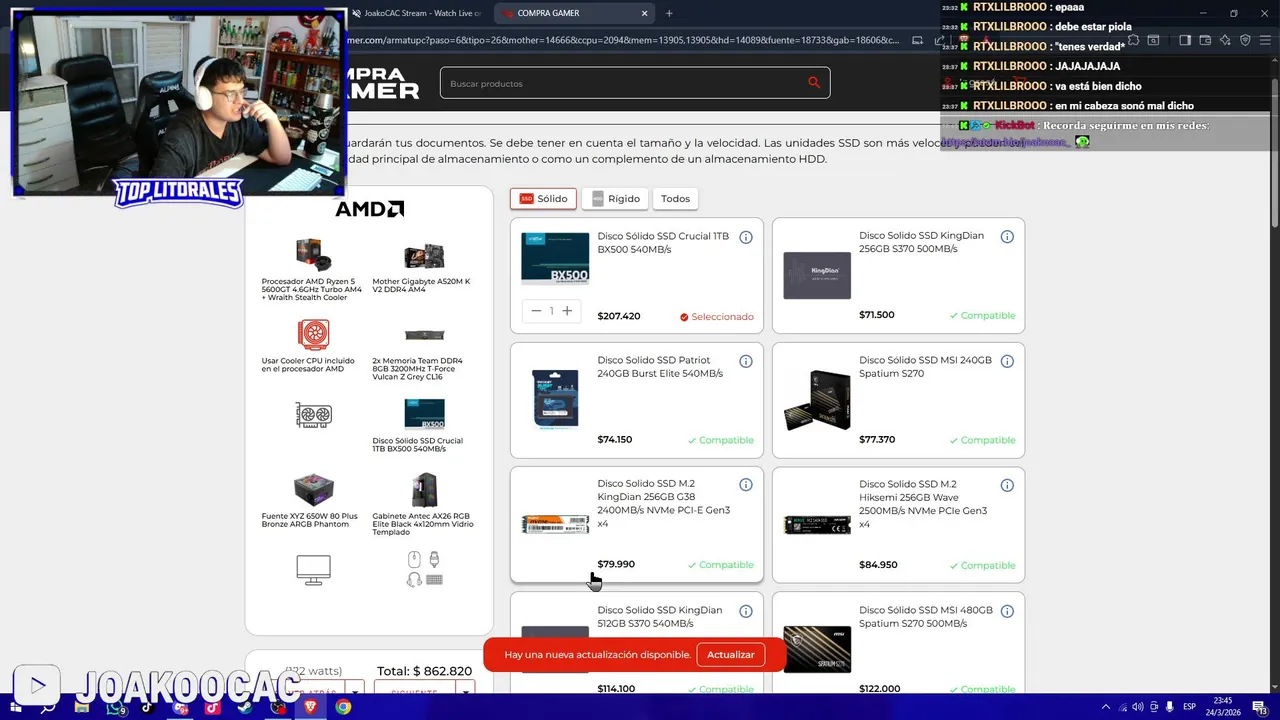Viewport: 1280px width, 720px height.
Task: Open info for MSI 240GB Spatium S270
Action: click(1007, 361)
